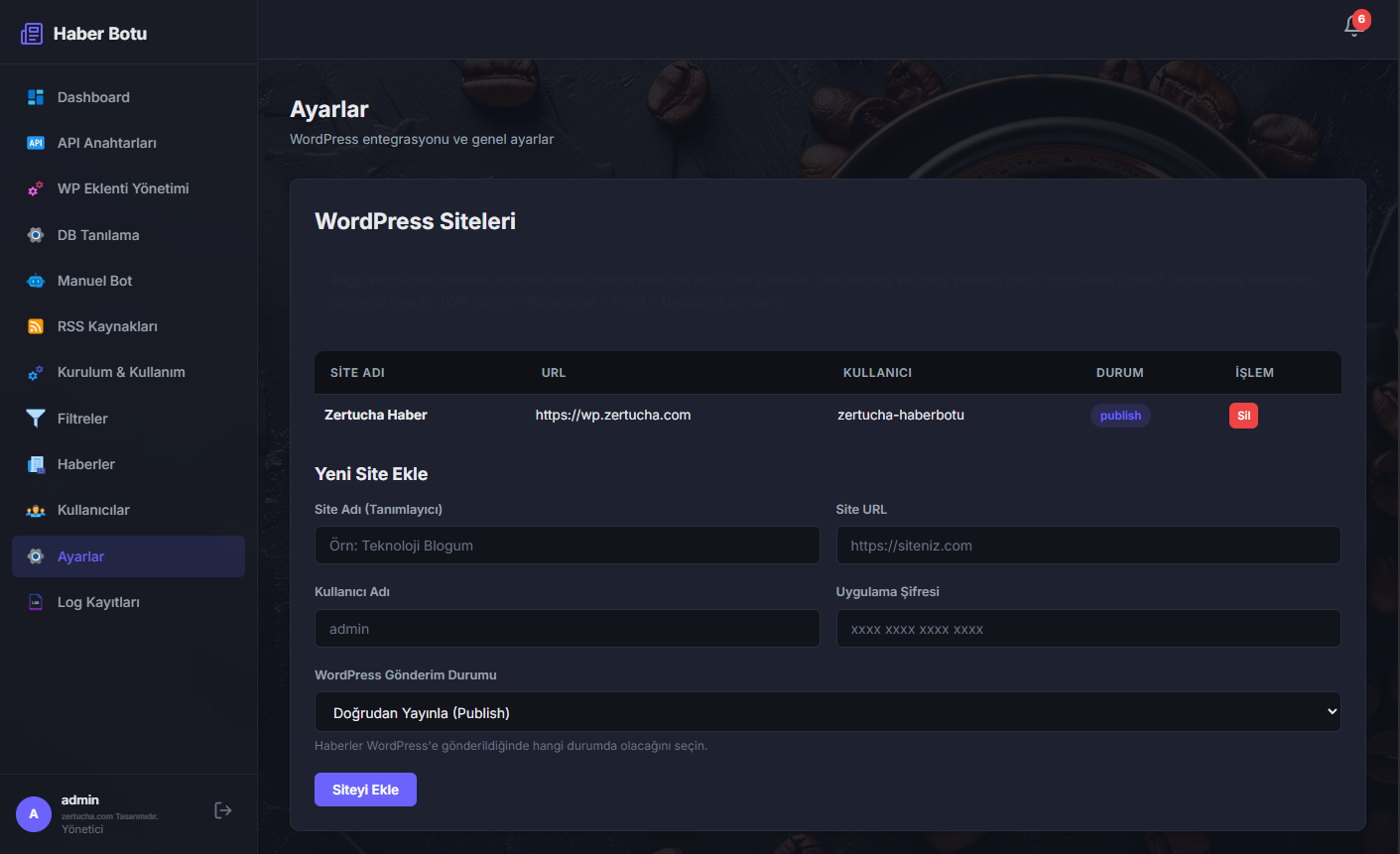Select the Haberler news icon

click(36, 463)
